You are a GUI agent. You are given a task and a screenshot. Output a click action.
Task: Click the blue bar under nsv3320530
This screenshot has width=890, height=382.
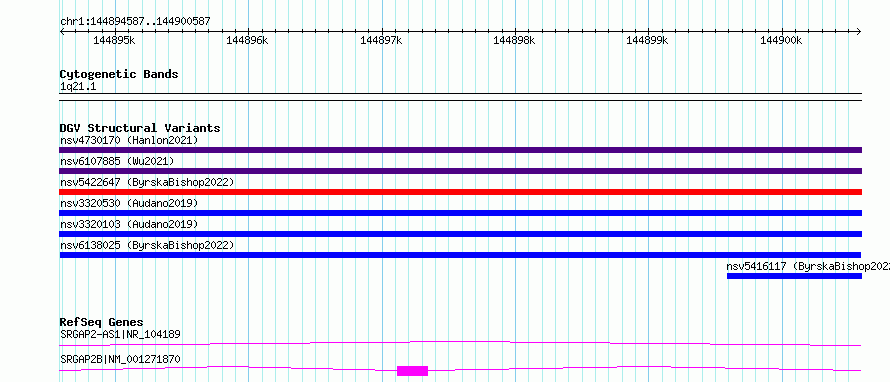coord(460,213)
